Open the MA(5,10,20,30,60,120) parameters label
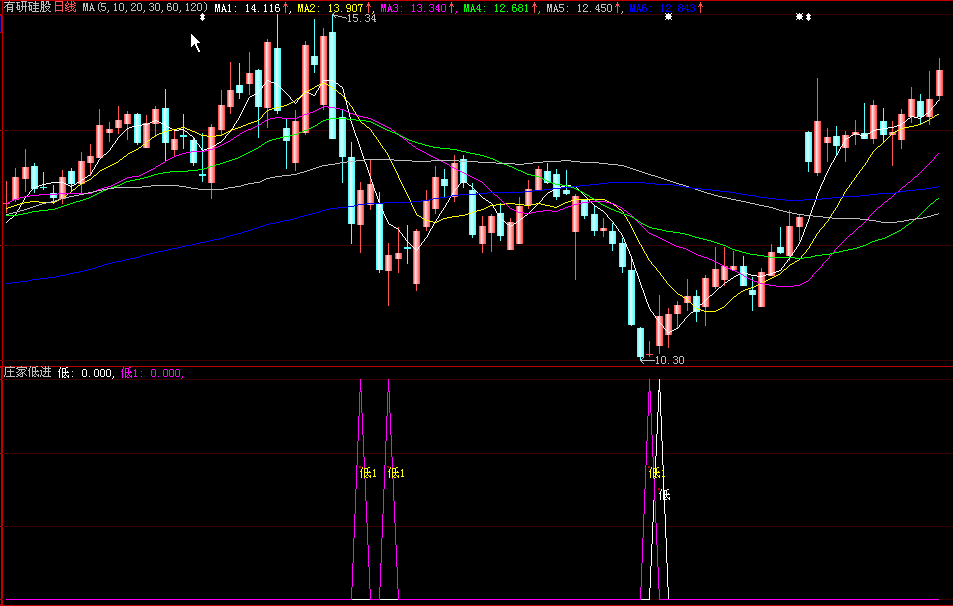This screenshot has height=606, width=953. point(146,7)
